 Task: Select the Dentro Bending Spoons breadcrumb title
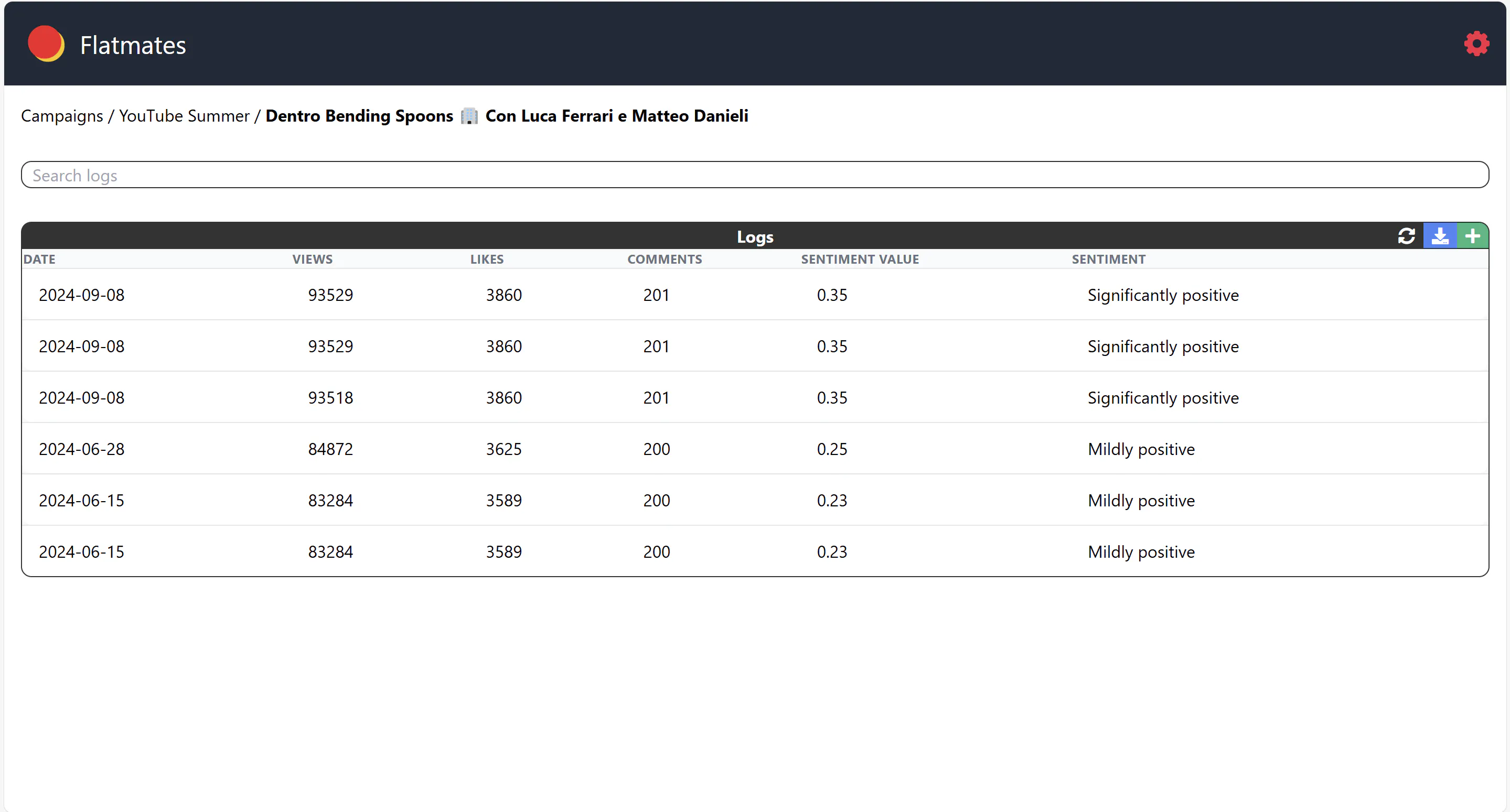(x=359, y=116)
